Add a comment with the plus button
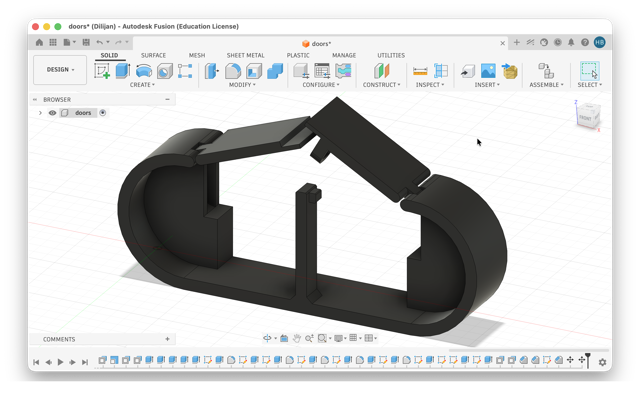 pyautogui.click(x=167, y=339)
